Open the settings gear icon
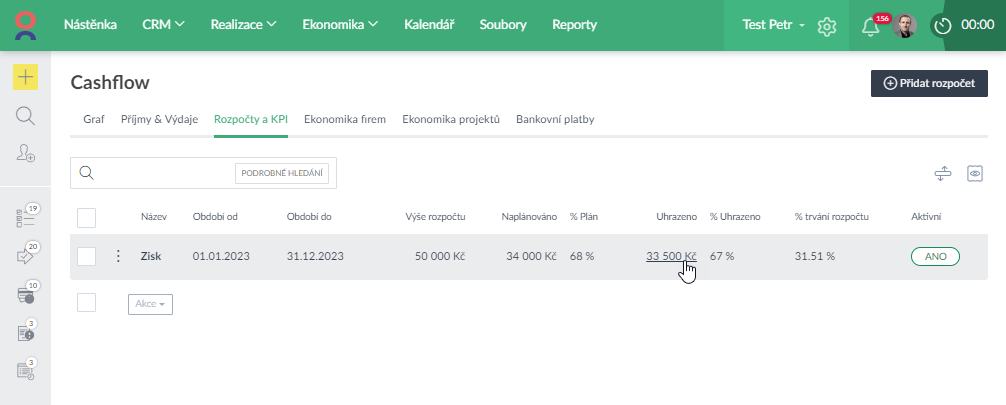This screenshot has height=405, width=1006. (827, 26)
